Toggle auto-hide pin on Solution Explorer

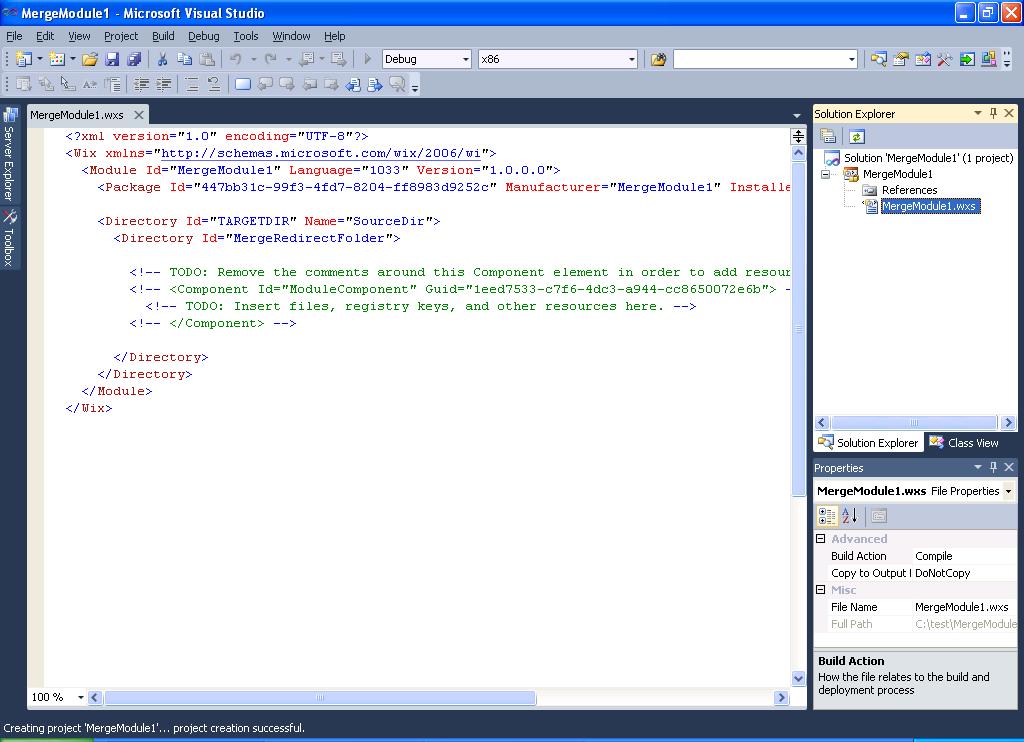tap(993, 114)
